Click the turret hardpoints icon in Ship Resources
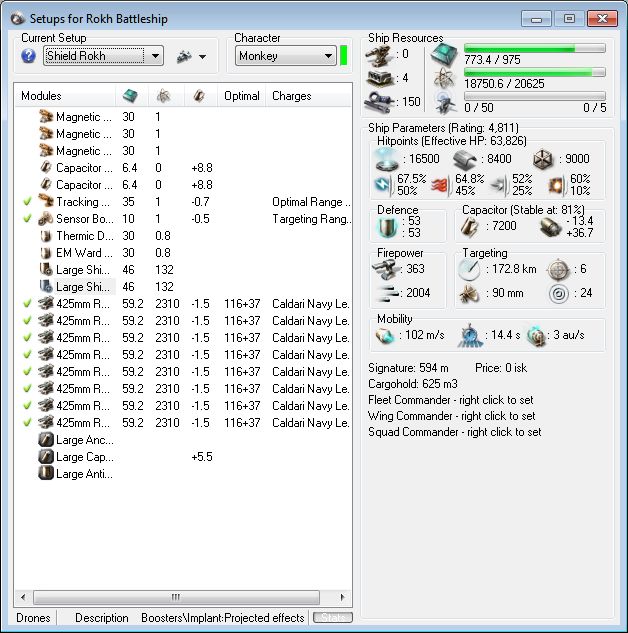The image size is (628, 633). click(379, 55)
